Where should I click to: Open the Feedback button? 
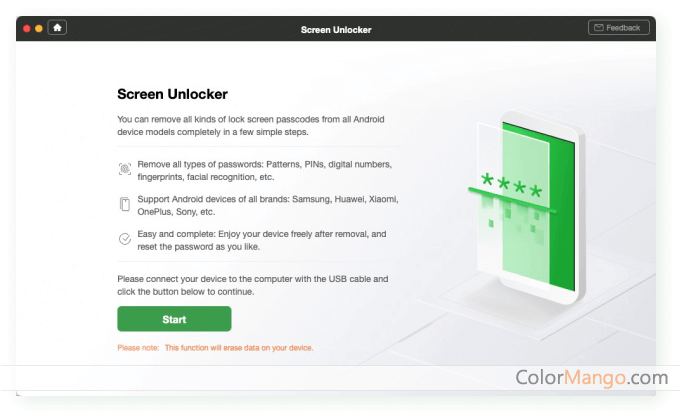618,28
